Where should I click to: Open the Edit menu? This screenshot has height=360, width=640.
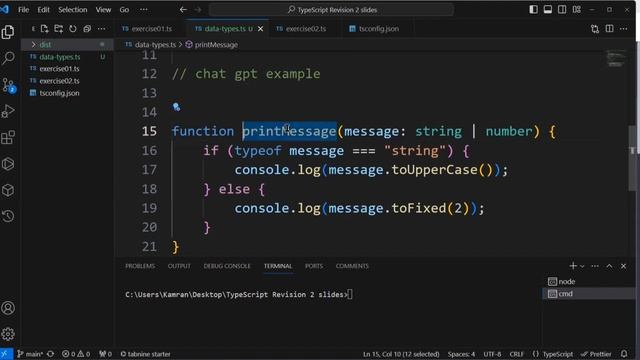(43, 9)
